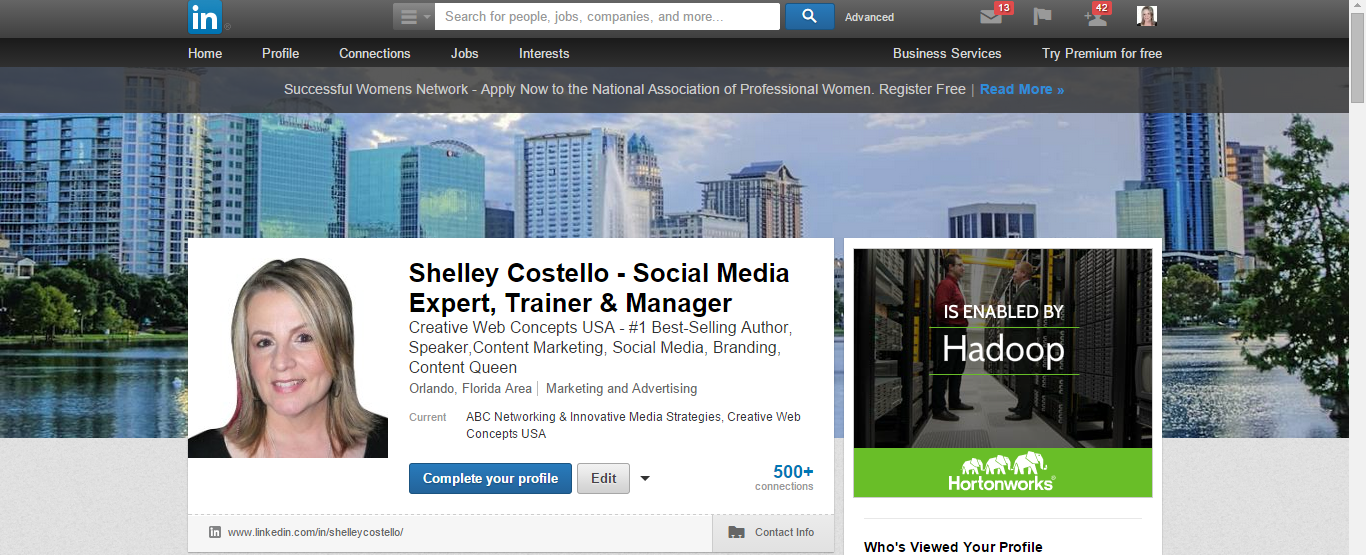The width and height of the screenshot is (1366, 555).
Task: Click the Marketing and Advertising industry text
Action: click(x=621, y=388)
